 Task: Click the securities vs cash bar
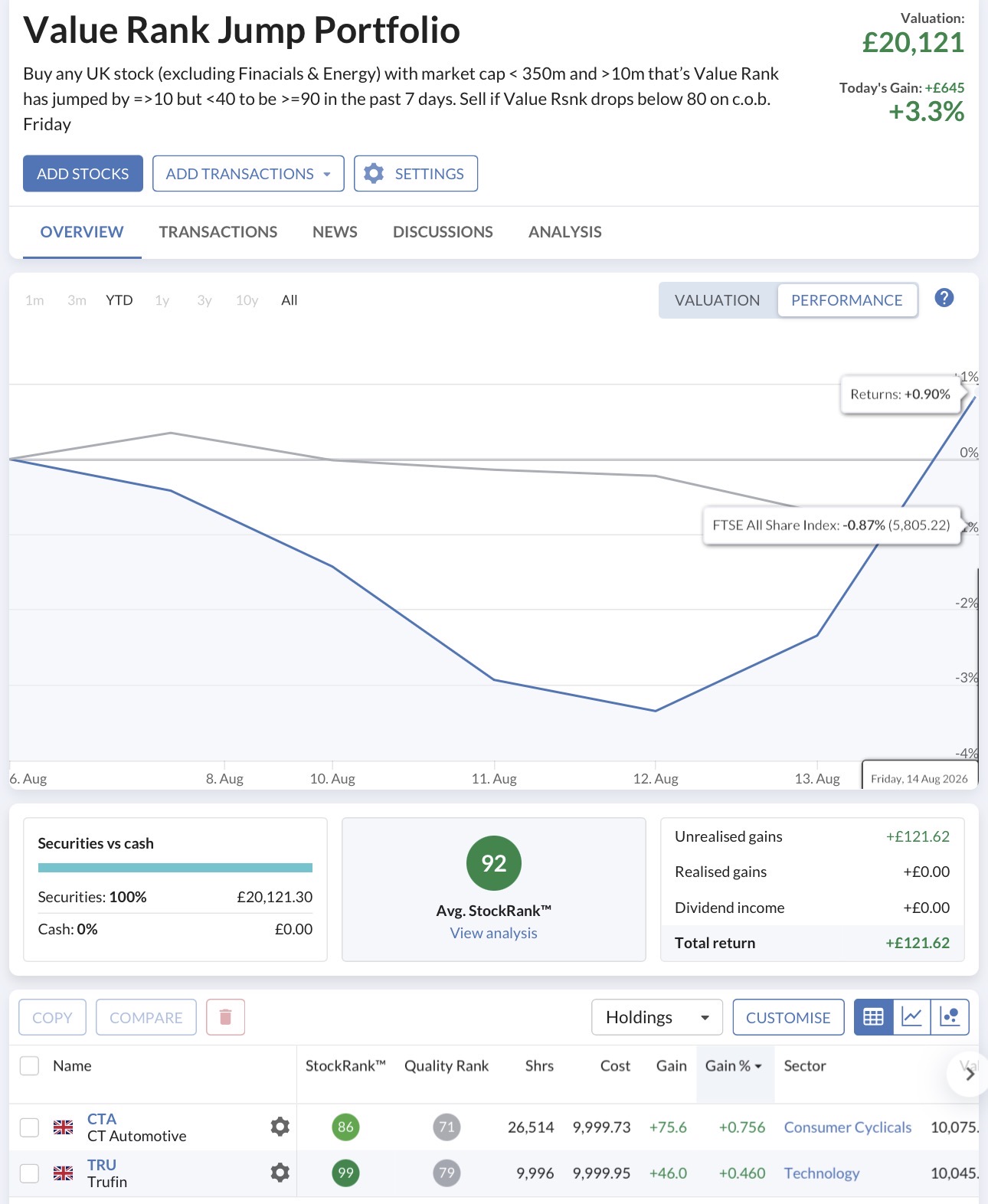(175, 868)
